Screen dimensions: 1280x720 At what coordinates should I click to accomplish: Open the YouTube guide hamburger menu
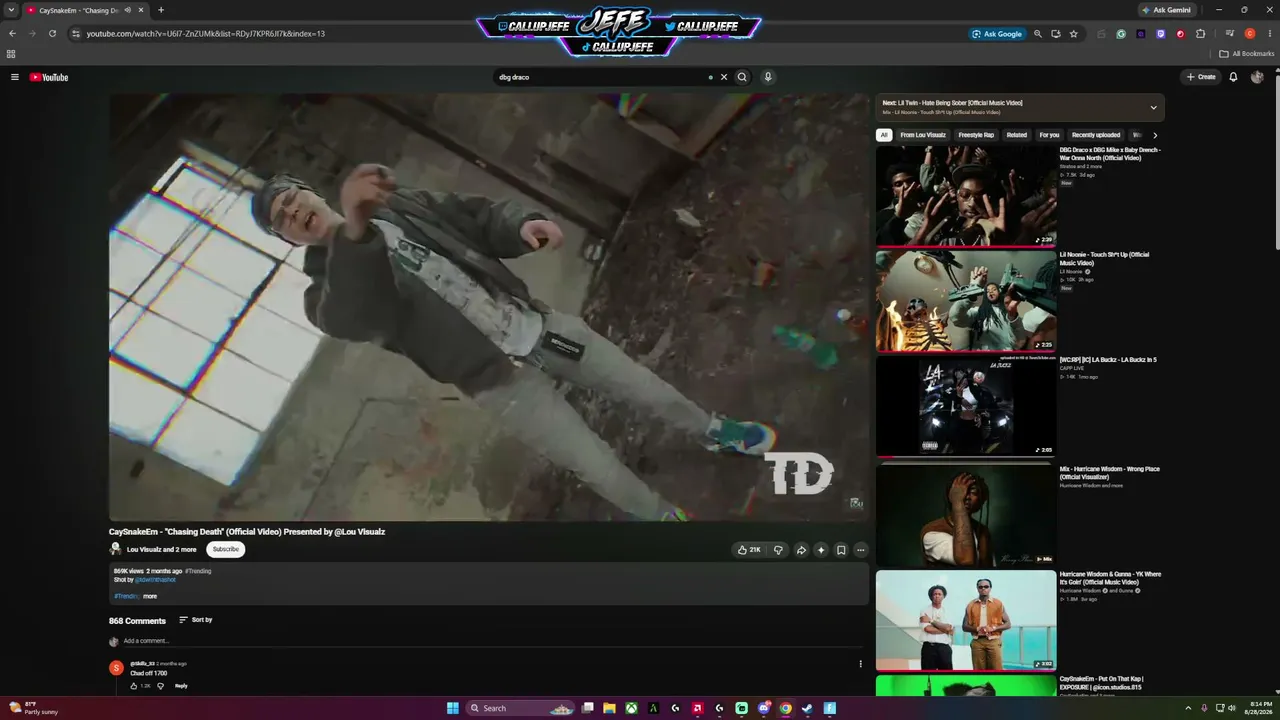pyautogui.click(x=15, y=77)
